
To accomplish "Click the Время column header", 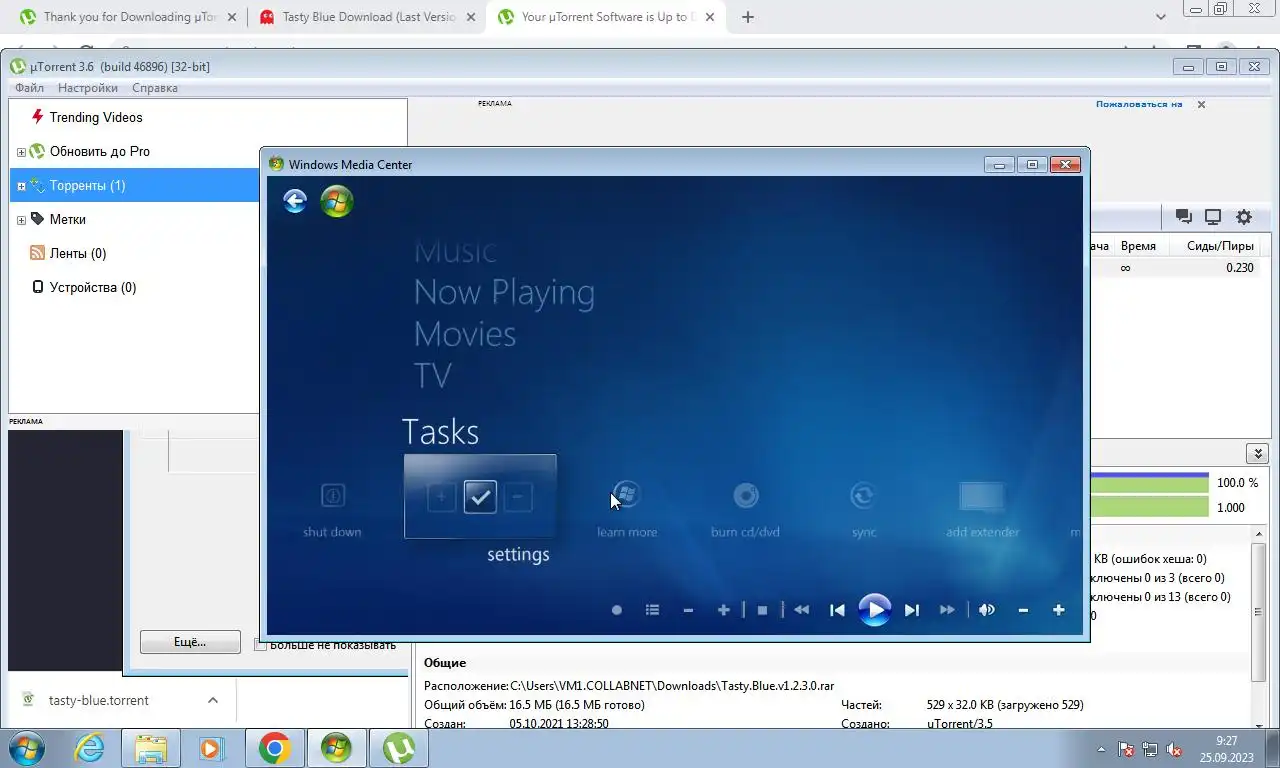I will pos(1138,246).
